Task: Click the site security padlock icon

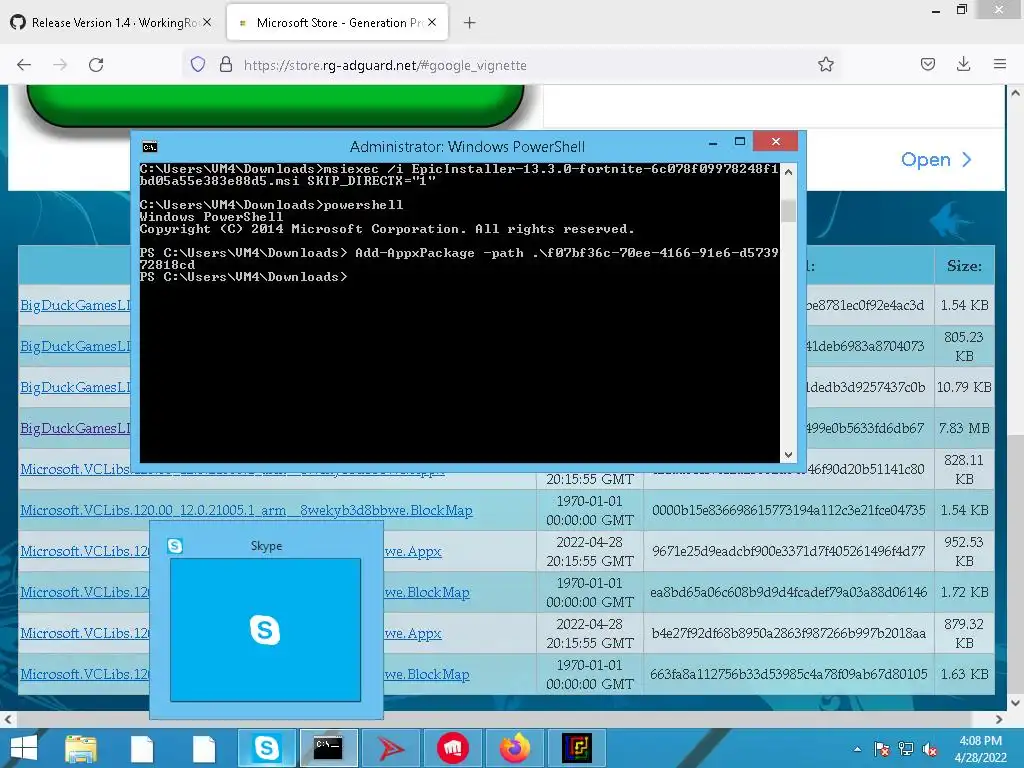Action: pos(226,65)
